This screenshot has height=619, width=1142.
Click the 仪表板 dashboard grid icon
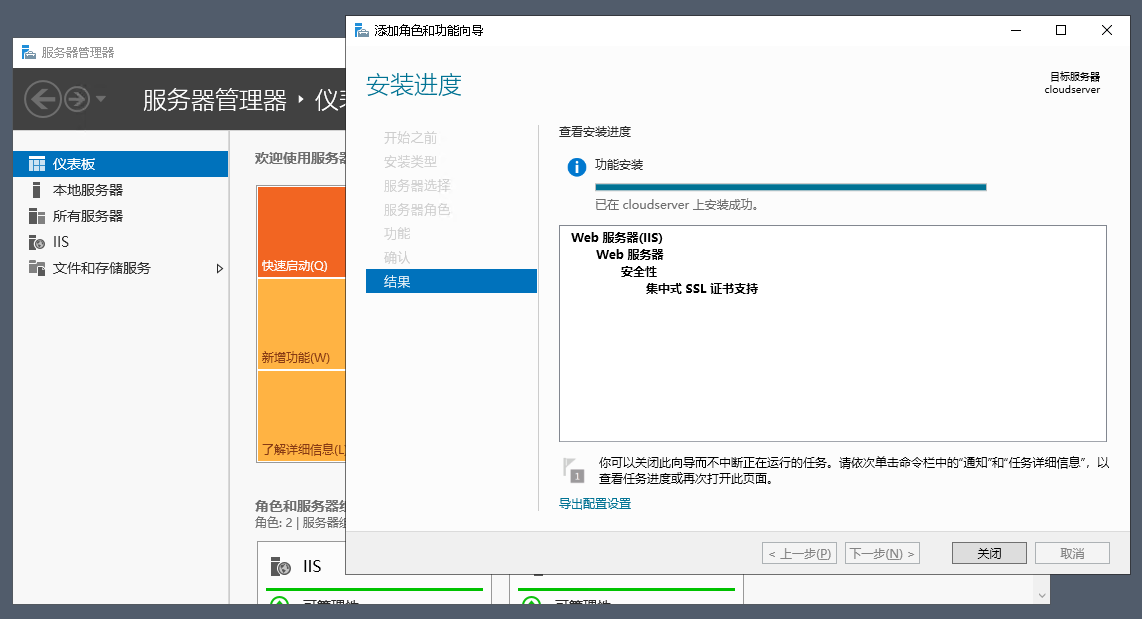click(x=36, y=164)
